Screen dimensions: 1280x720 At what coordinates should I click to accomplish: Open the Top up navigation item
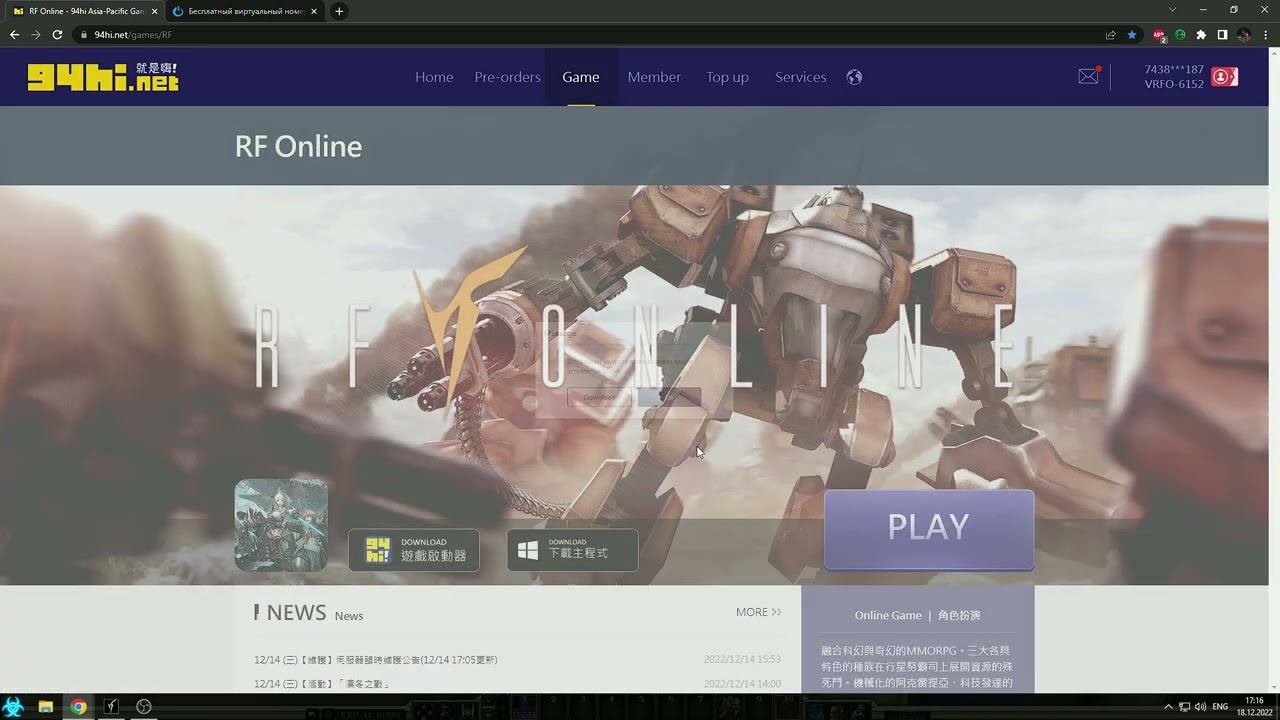727,77
